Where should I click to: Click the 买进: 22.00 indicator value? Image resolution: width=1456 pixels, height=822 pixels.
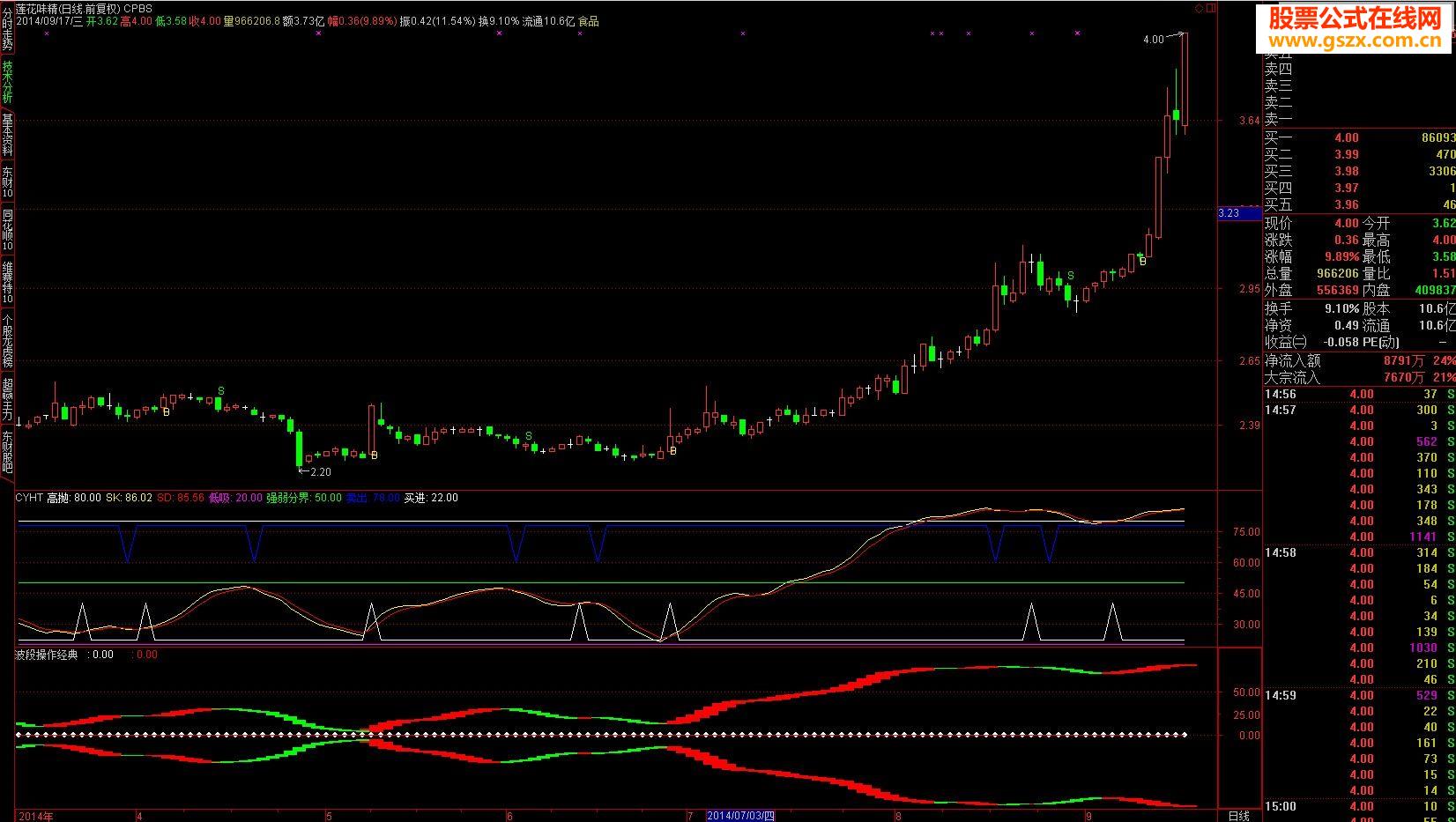431,498
